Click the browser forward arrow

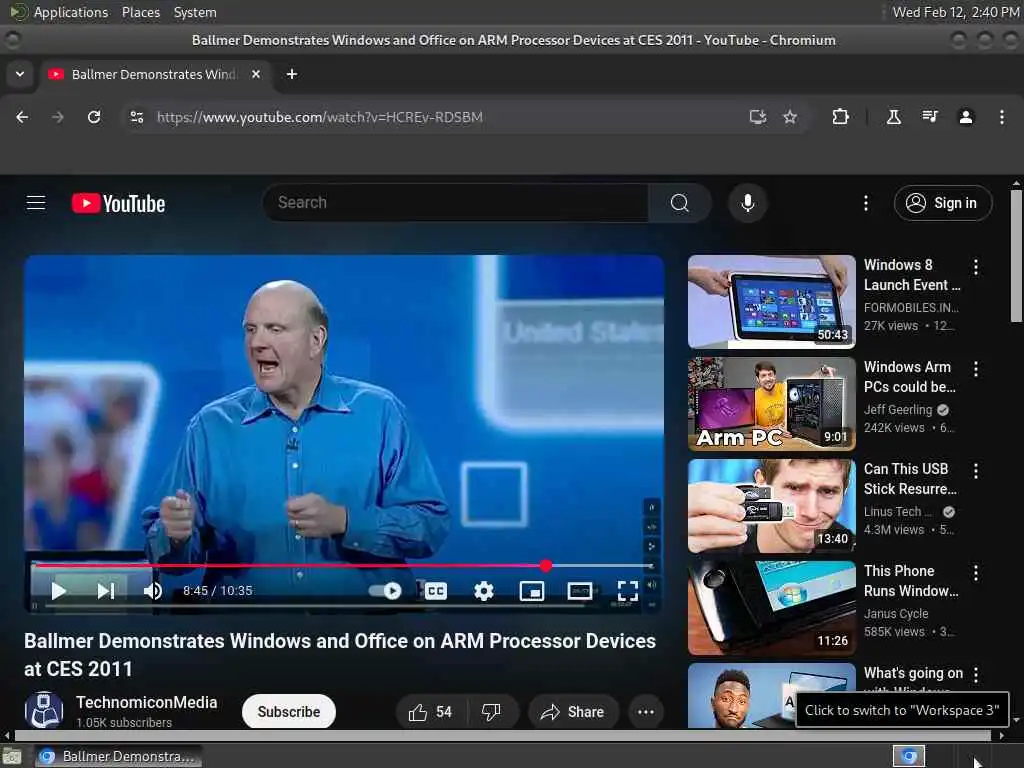click(x=58, y=117)
